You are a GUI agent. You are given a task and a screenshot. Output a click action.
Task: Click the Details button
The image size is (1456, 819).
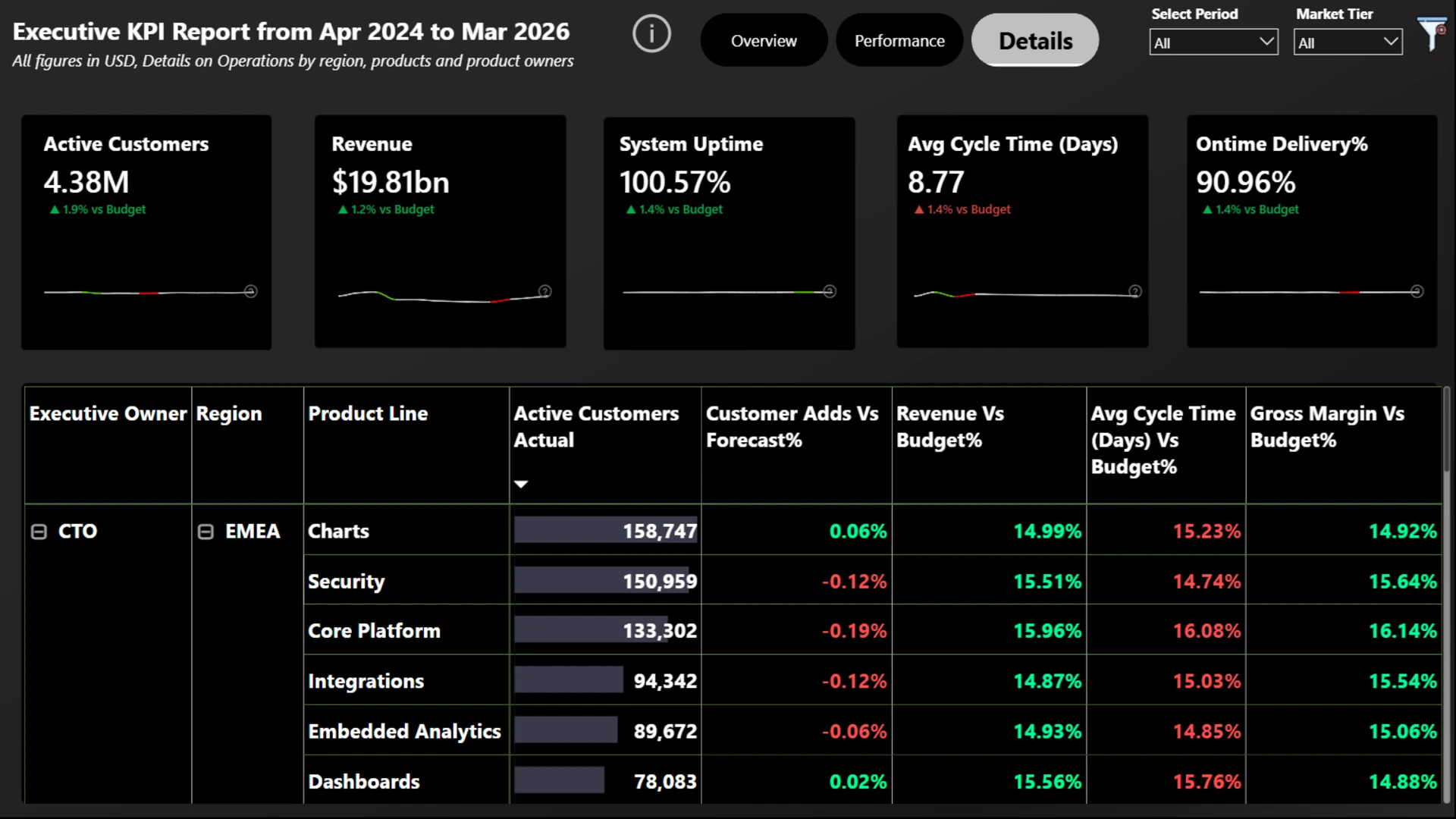[x=1035, y=41]
